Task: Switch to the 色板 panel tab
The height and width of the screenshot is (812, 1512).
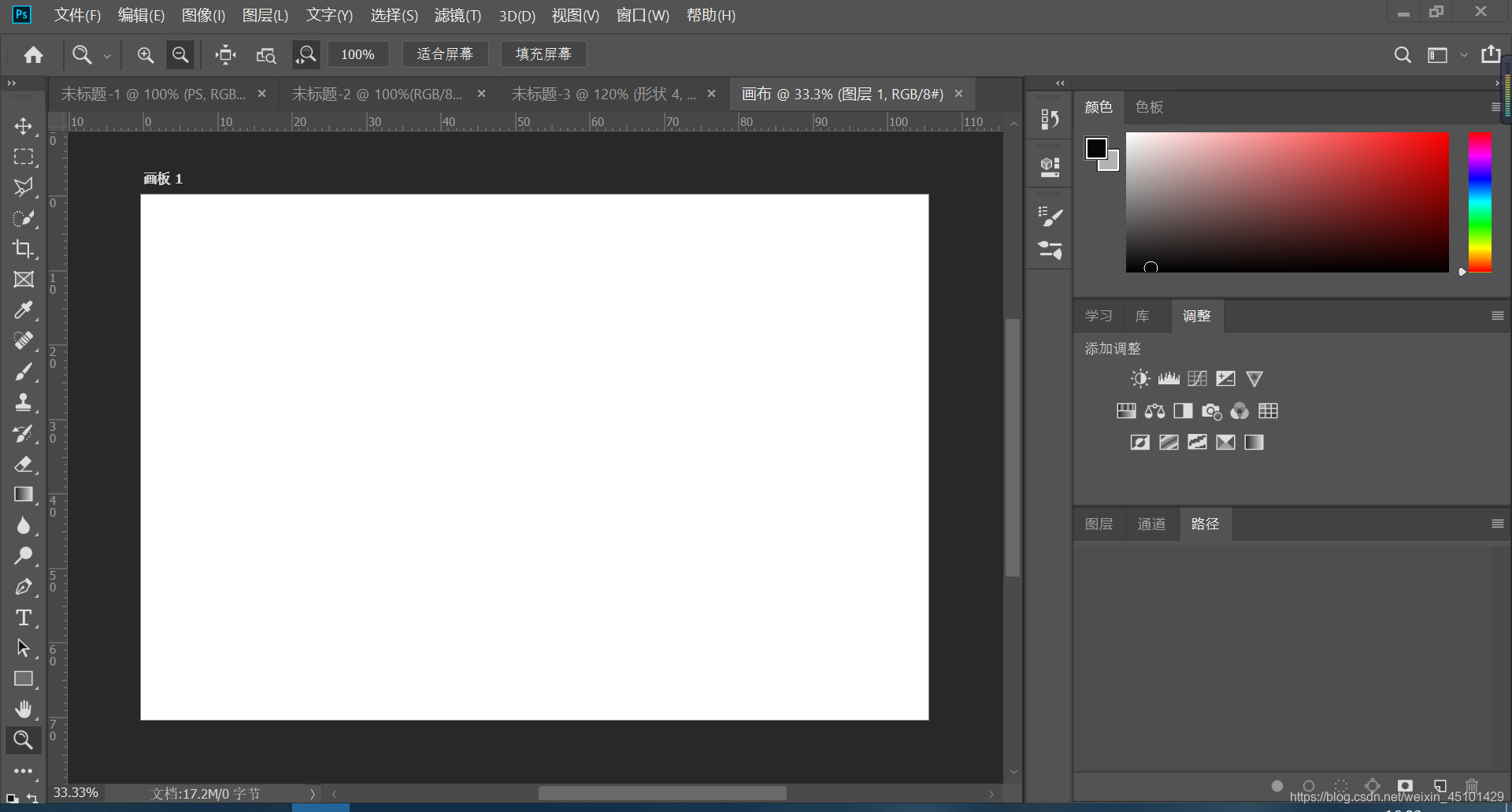Action: [x=1149, y=107]
